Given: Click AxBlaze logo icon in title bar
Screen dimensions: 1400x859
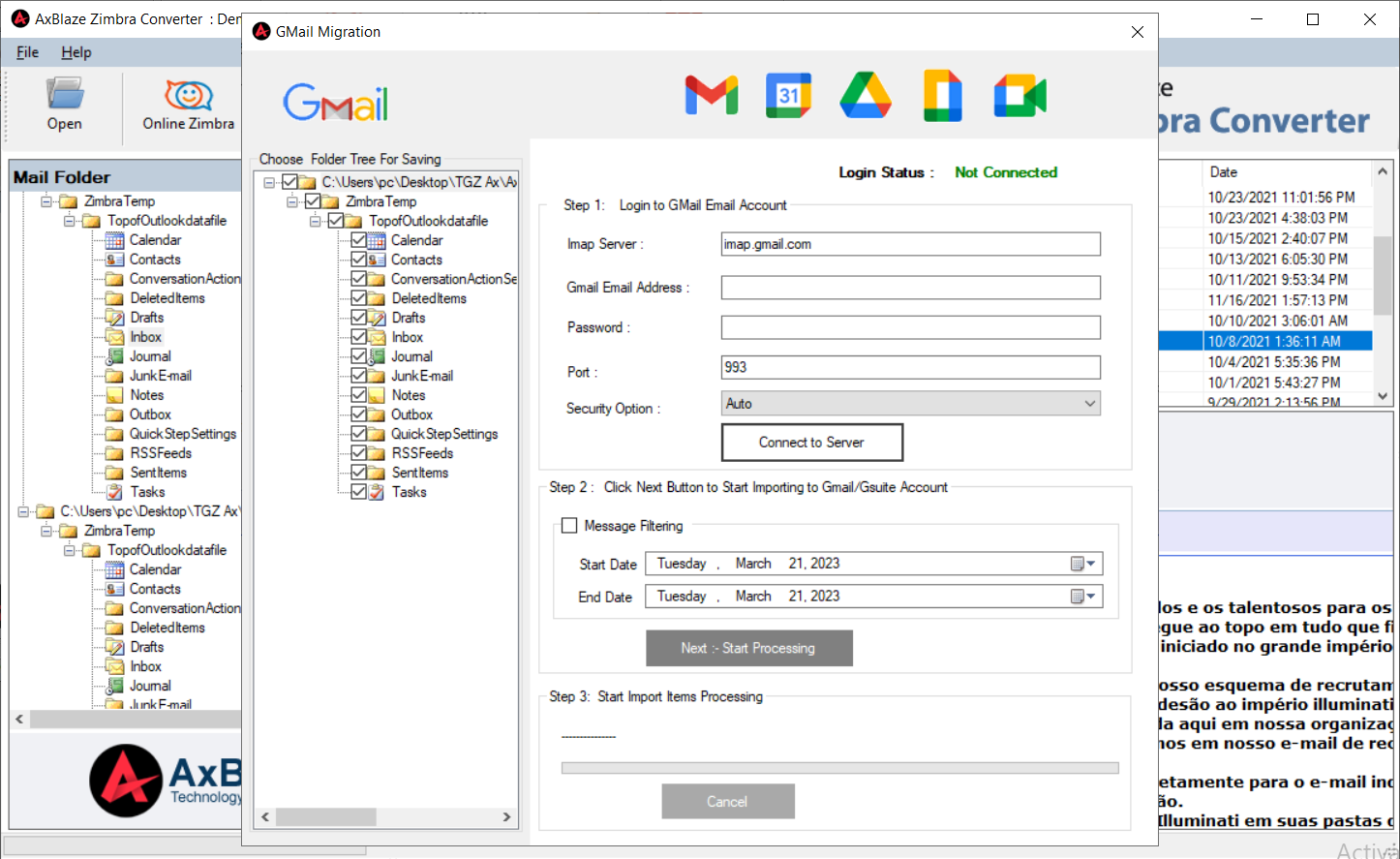Looking at the screenshot, I should [x=20, y=18].
